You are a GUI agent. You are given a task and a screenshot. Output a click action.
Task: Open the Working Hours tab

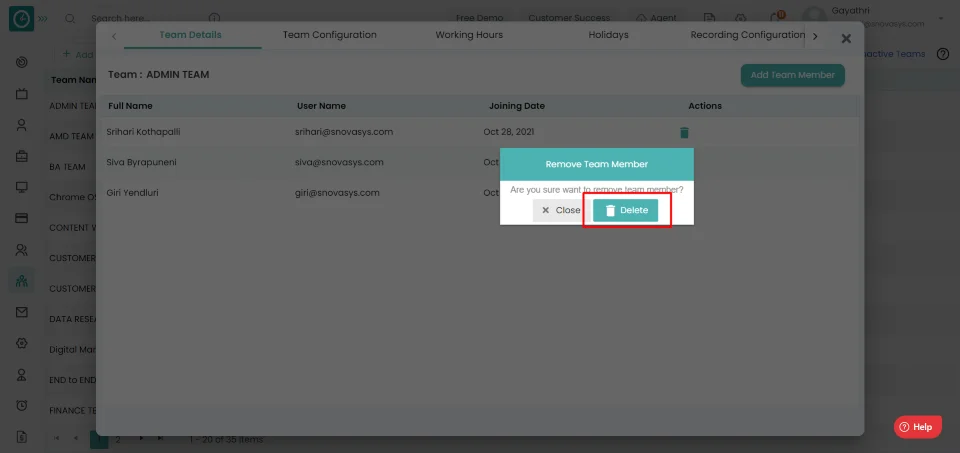click(469, 35)
